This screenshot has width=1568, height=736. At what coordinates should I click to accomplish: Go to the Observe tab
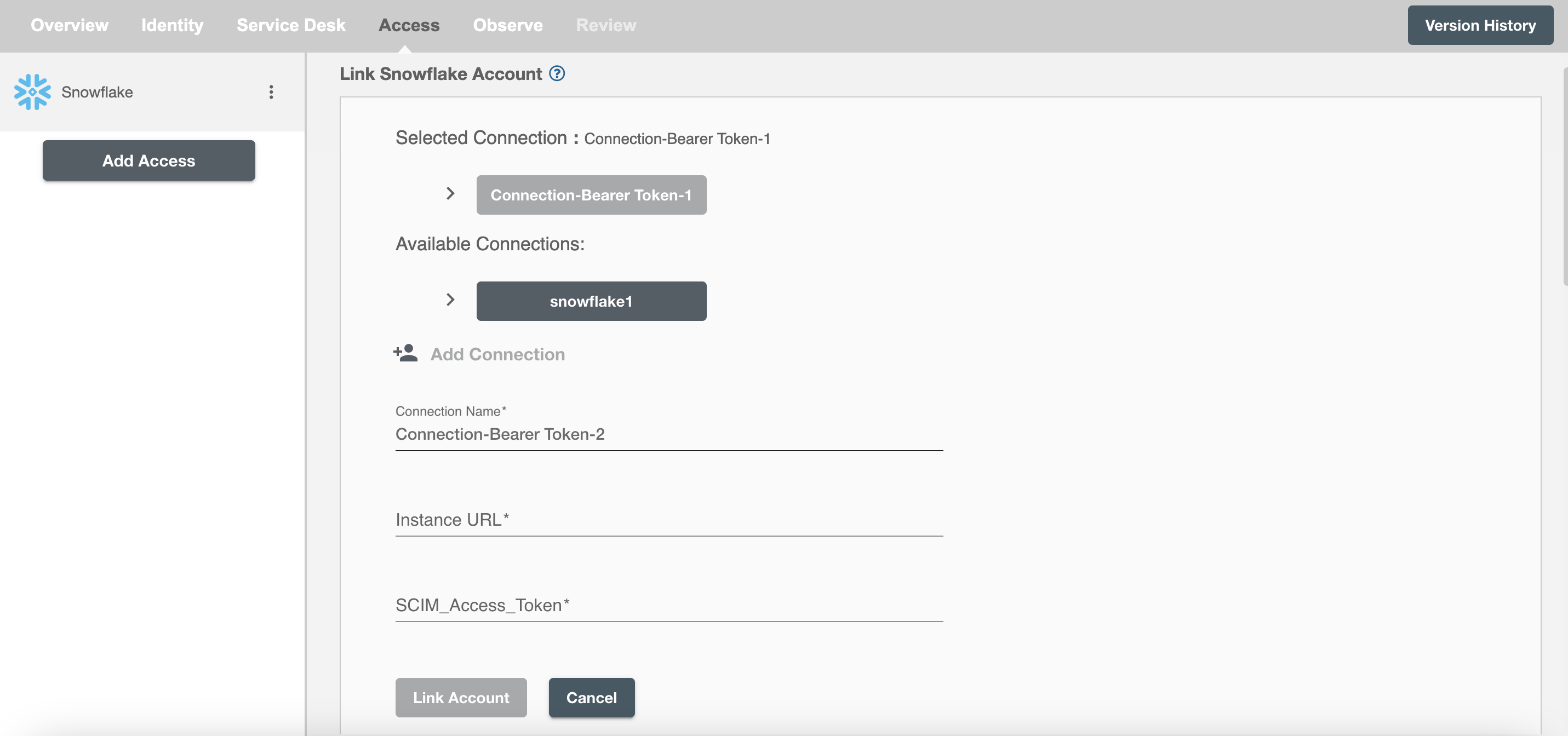pos(508,25)
